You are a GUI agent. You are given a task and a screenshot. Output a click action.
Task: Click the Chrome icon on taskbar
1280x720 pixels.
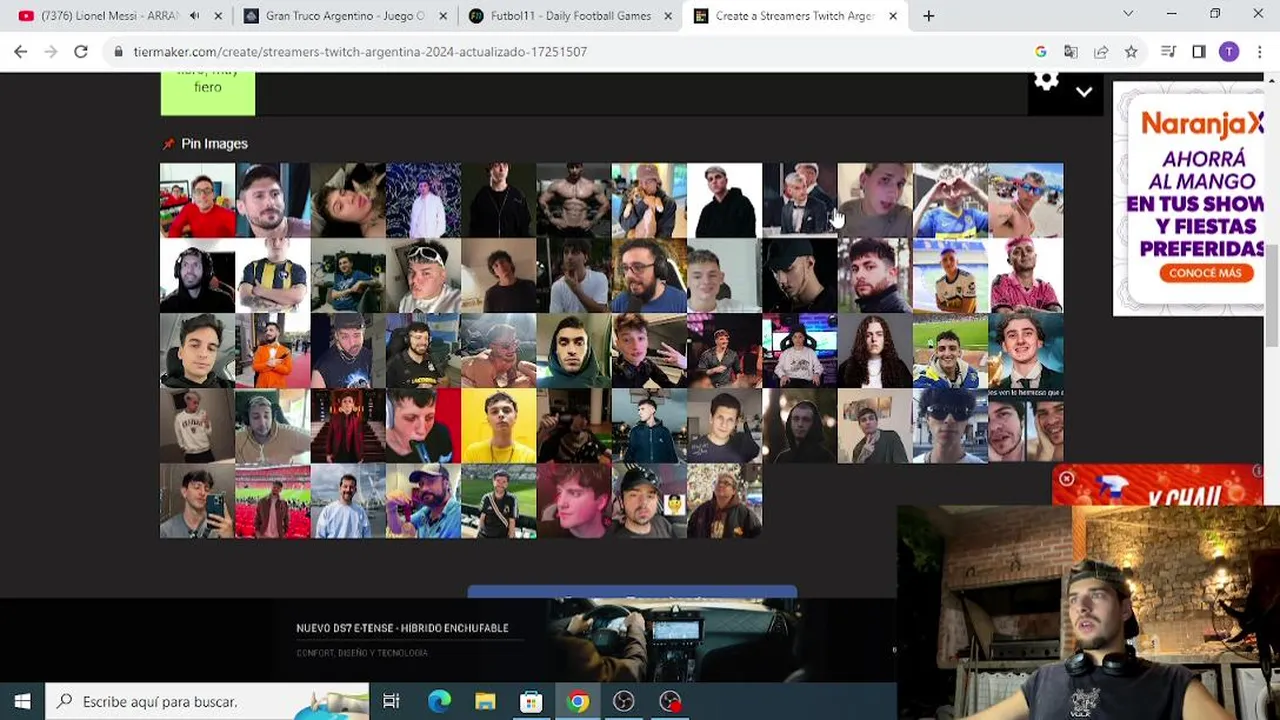(577, 702)
